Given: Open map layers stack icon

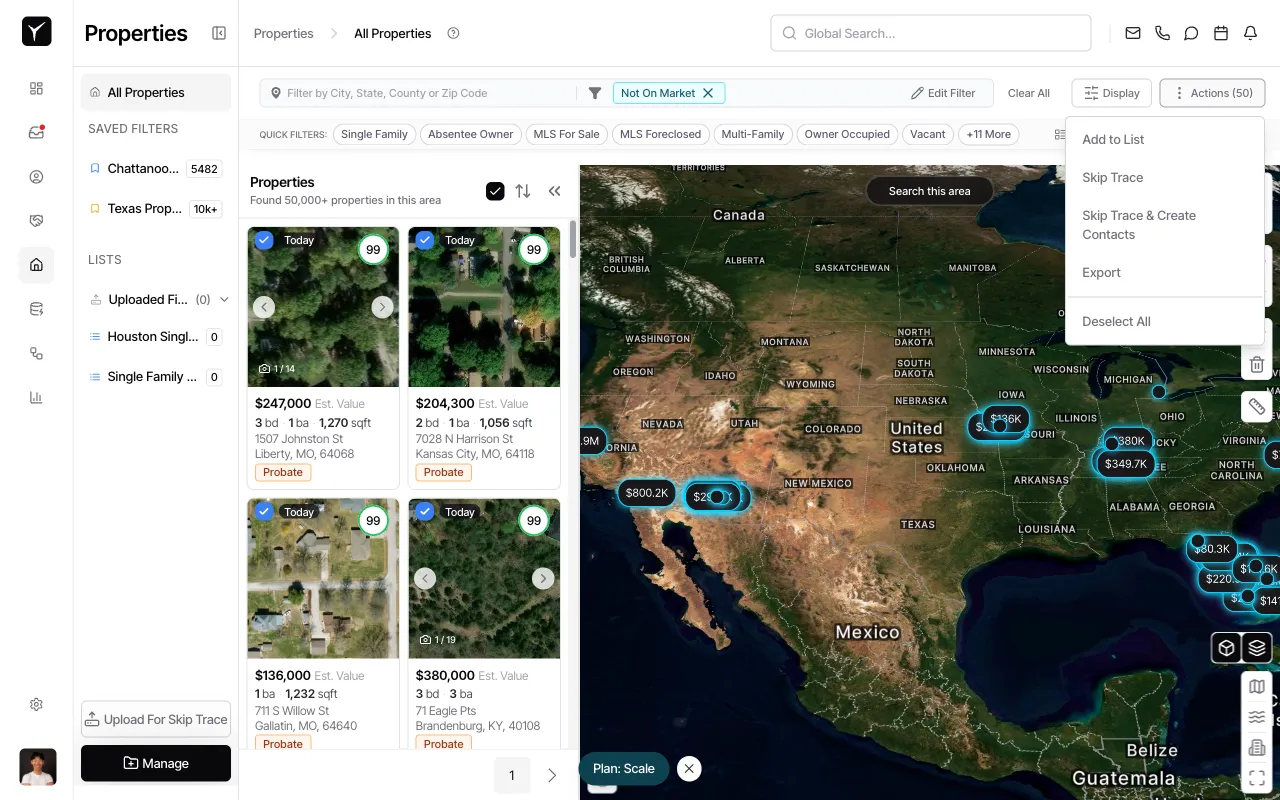Looking at the screenshot, I should pos(1257,648).
